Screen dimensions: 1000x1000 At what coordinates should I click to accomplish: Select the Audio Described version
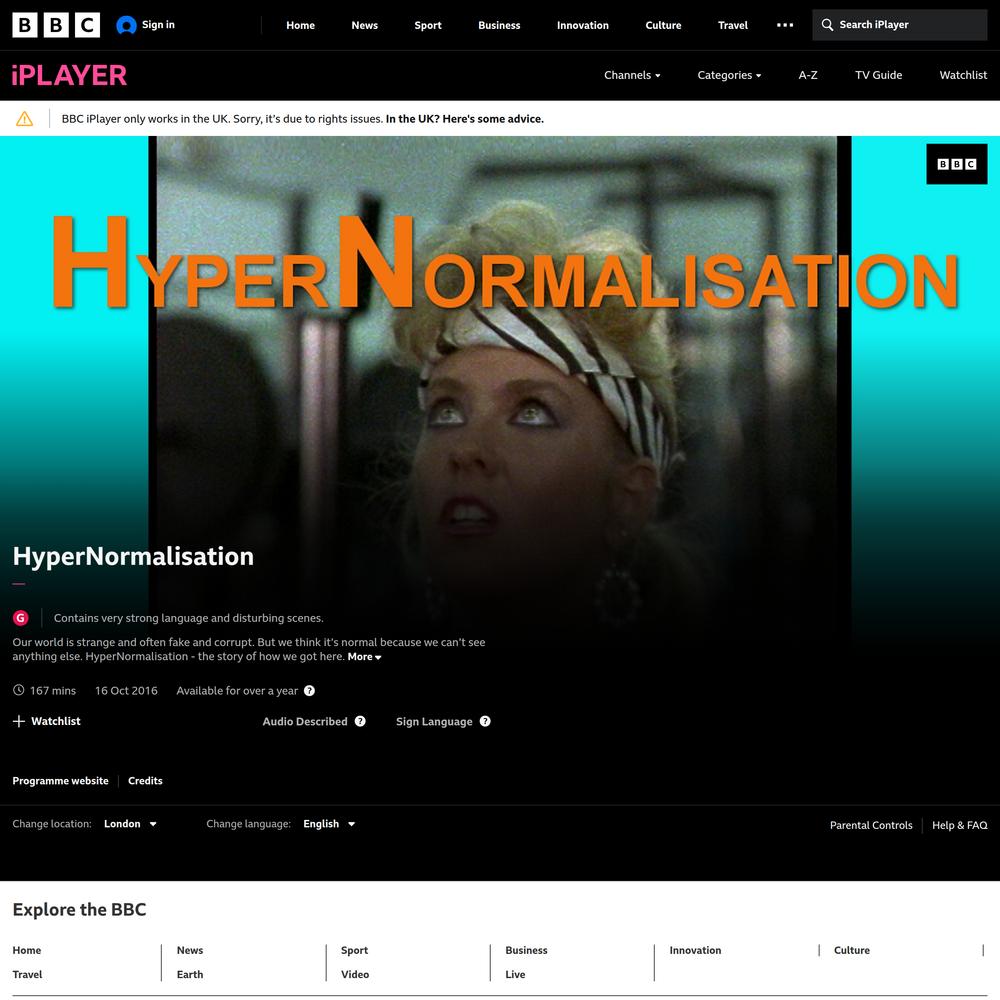tap(305, 721)
